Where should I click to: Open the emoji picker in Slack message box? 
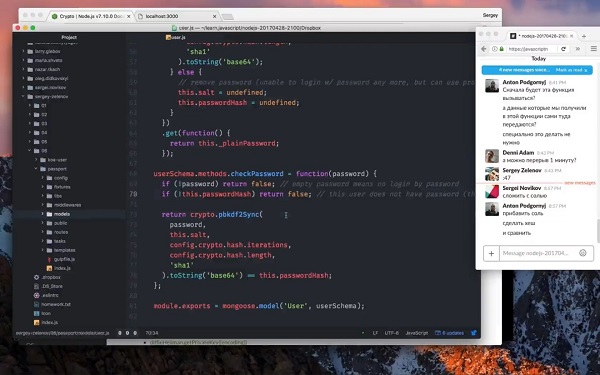[583, 253]
